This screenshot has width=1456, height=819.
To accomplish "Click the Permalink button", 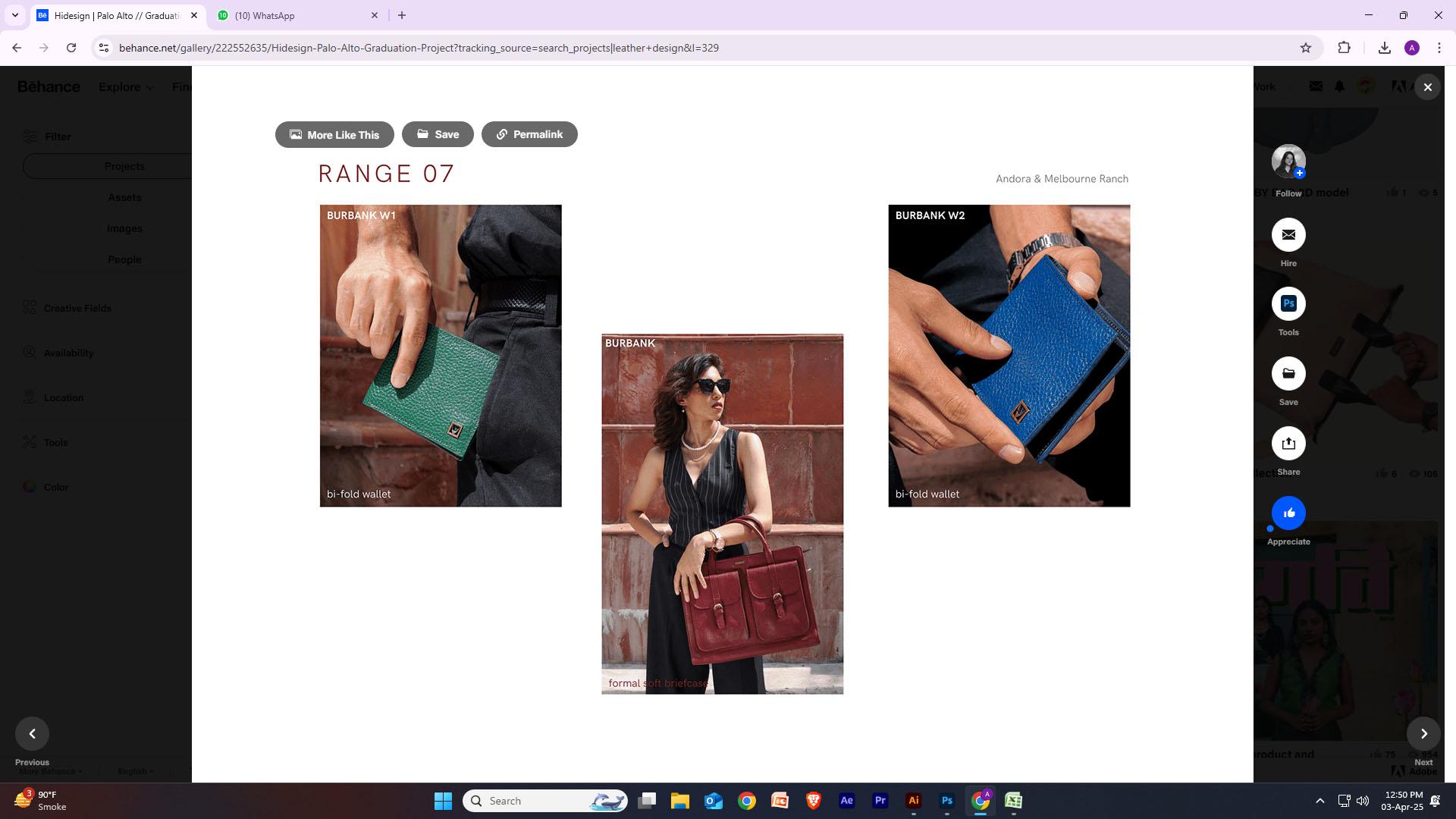I will click(529, 134).
